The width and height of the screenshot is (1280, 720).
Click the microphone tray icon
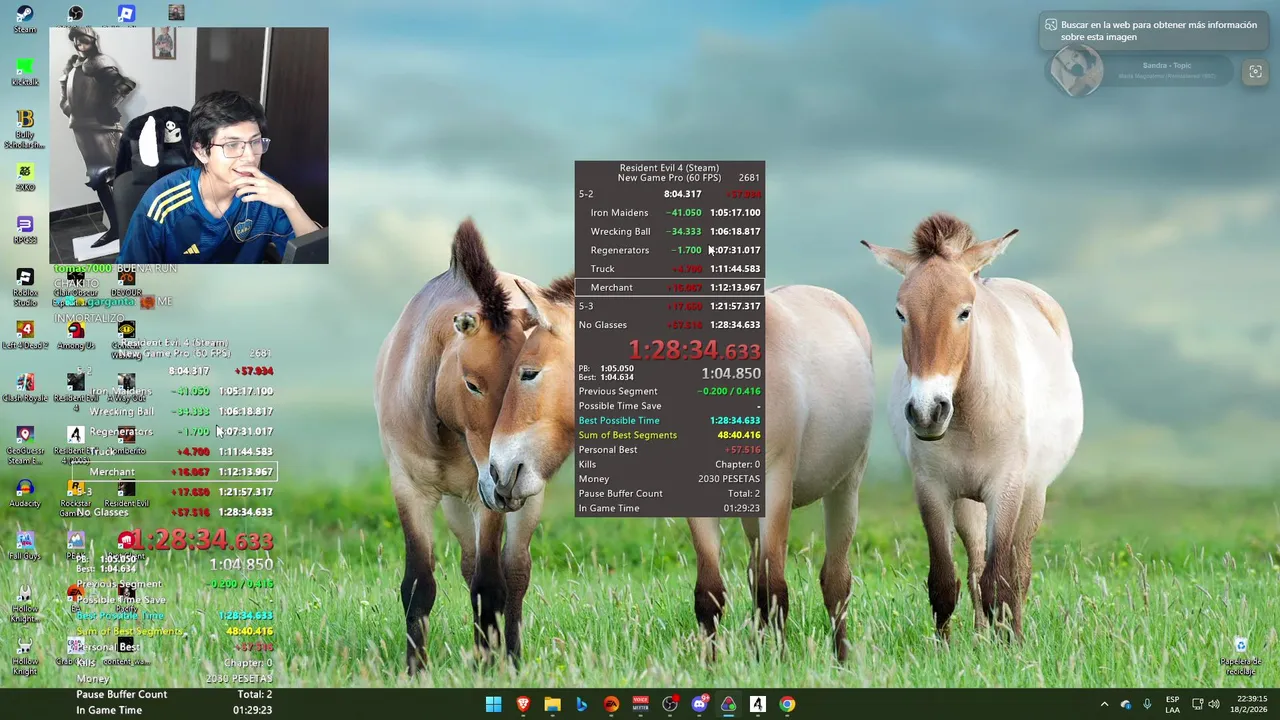tap(1147, 704)
